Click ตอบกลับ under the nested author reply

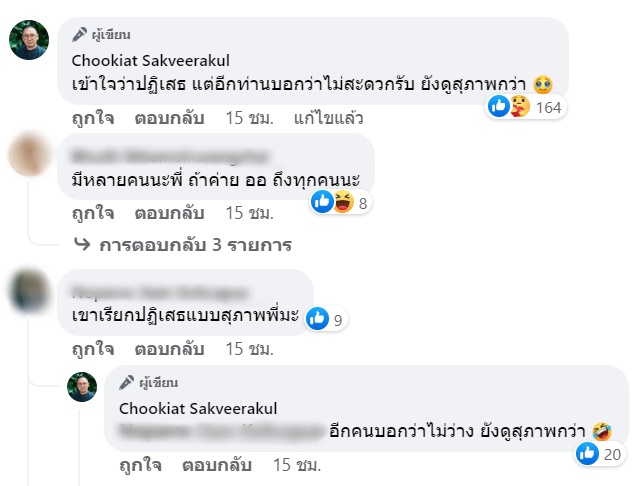pos(214,466)
